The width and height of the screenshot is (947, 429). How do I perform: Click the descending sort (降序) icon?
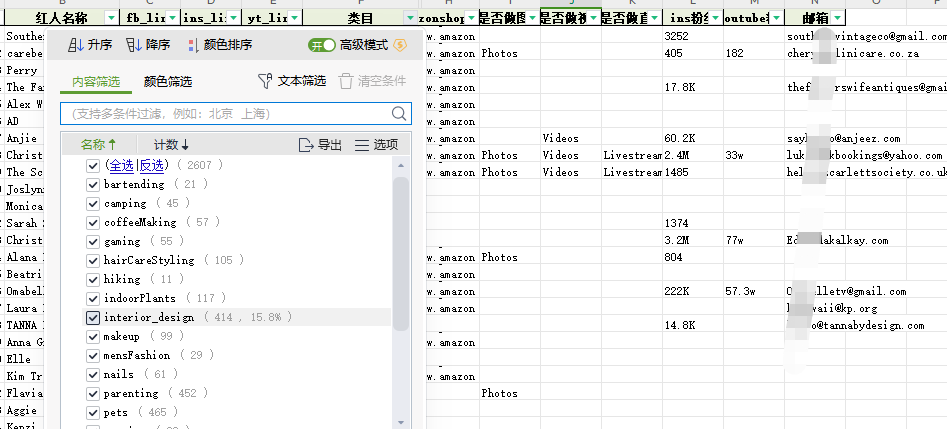pyautogui.click(x=134, y=45)
